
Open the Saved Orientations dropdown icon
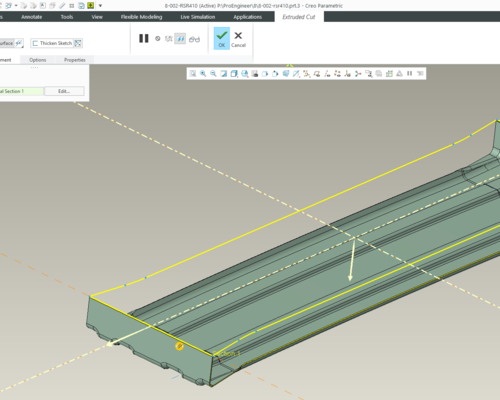(245, 74)
